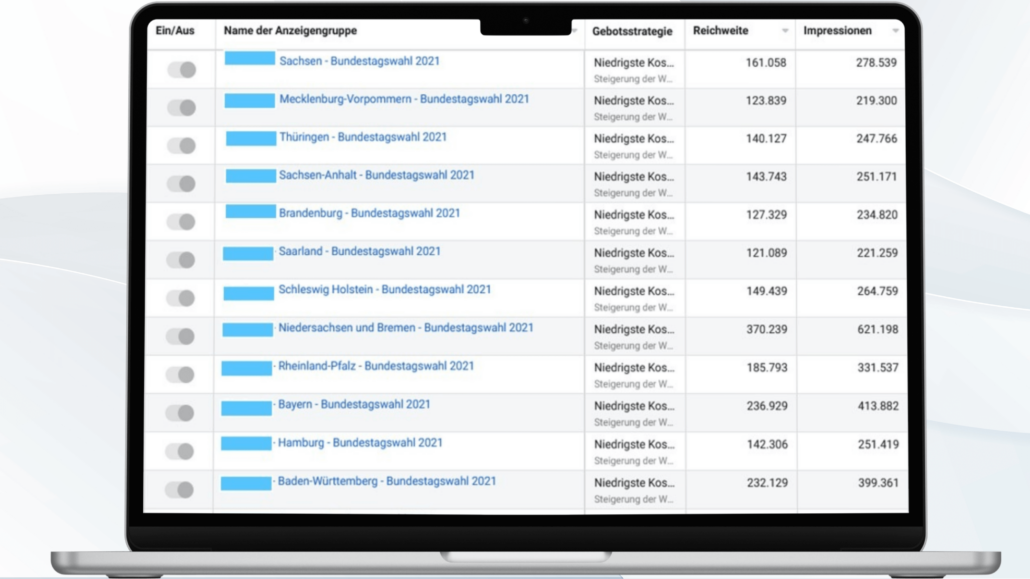Open the Hamburg - Bundestagswahl 2021 link
This screenshot has height=579, width=1030.
coord(360,443)
